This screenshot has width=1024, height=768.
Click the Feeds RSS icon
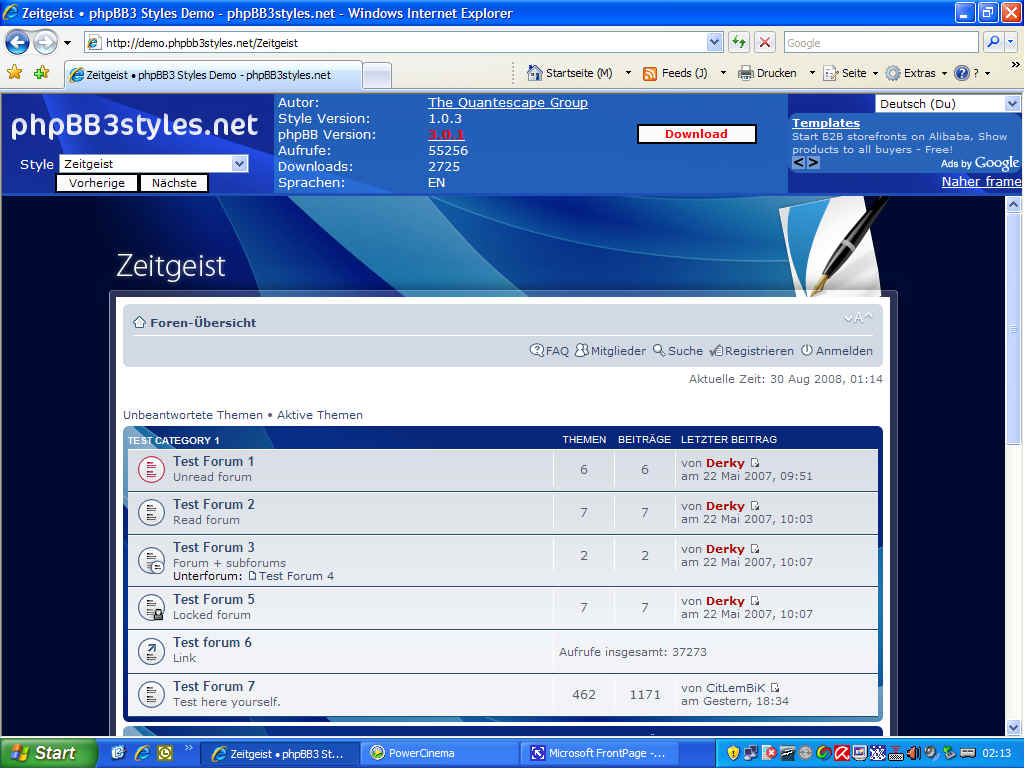click(650, 74)
